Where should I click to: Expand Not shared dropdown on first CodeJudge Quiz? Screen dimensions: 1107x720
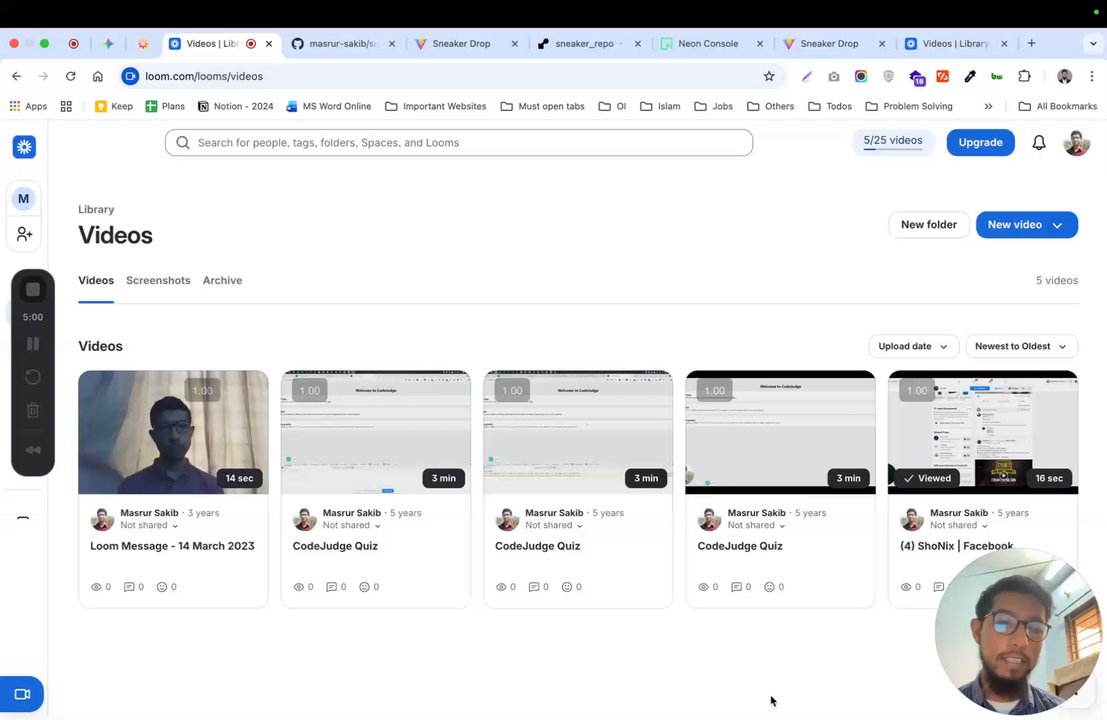[x=352, y=525]
